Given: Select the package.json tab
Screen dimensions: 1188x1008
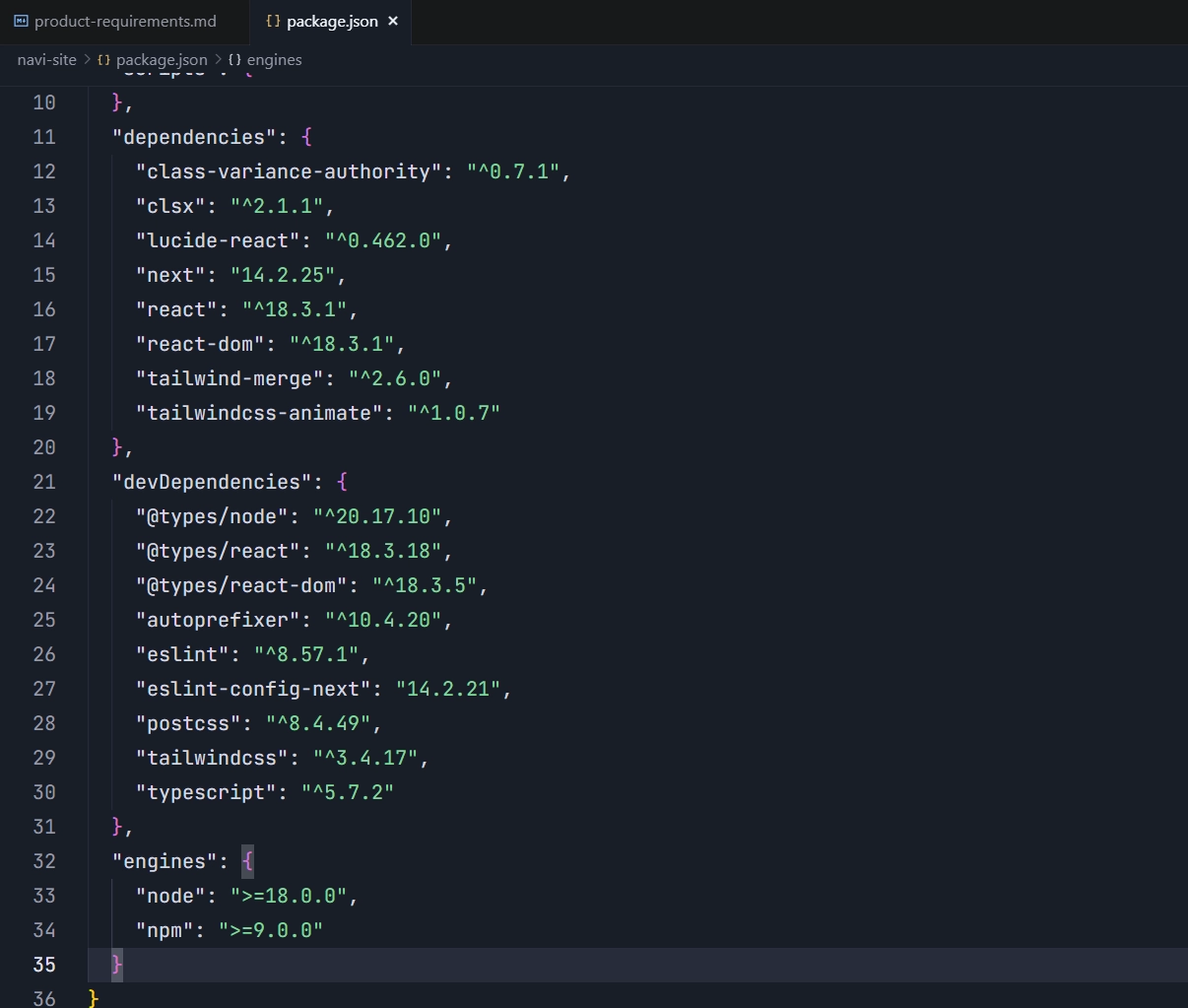Looking at the screenshot, I should pos(331,21).
